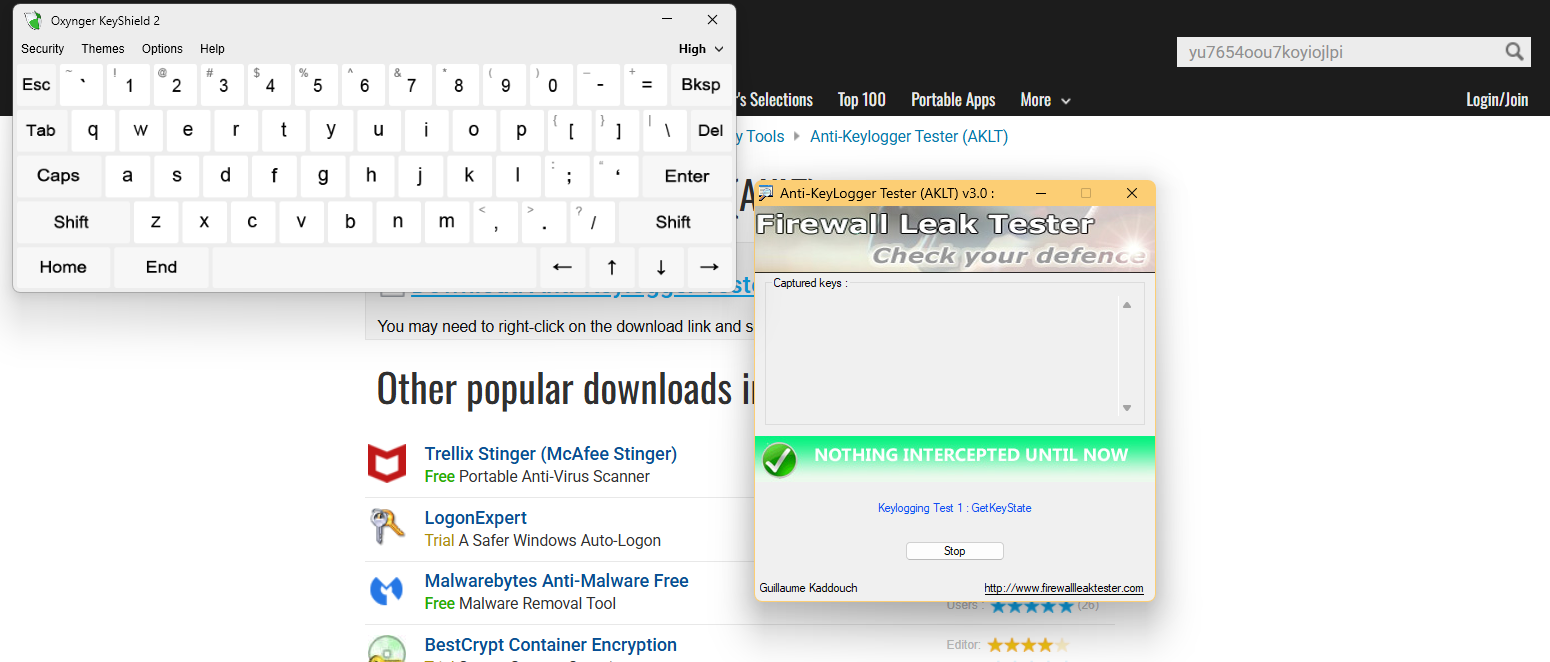Click the Oxynger KeyShield app icon
The height and width of the screenshot is (662, 1550).
(33, 20)
